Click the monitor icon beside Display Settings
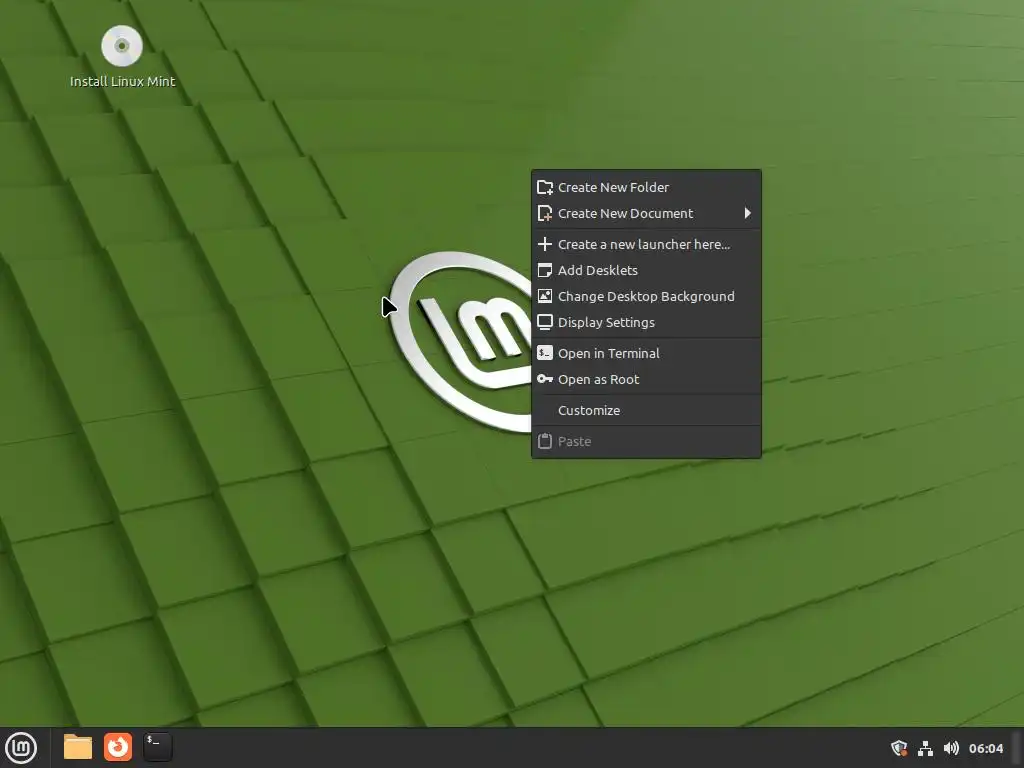Screen dimensions: 1024x768 point(545,322)
